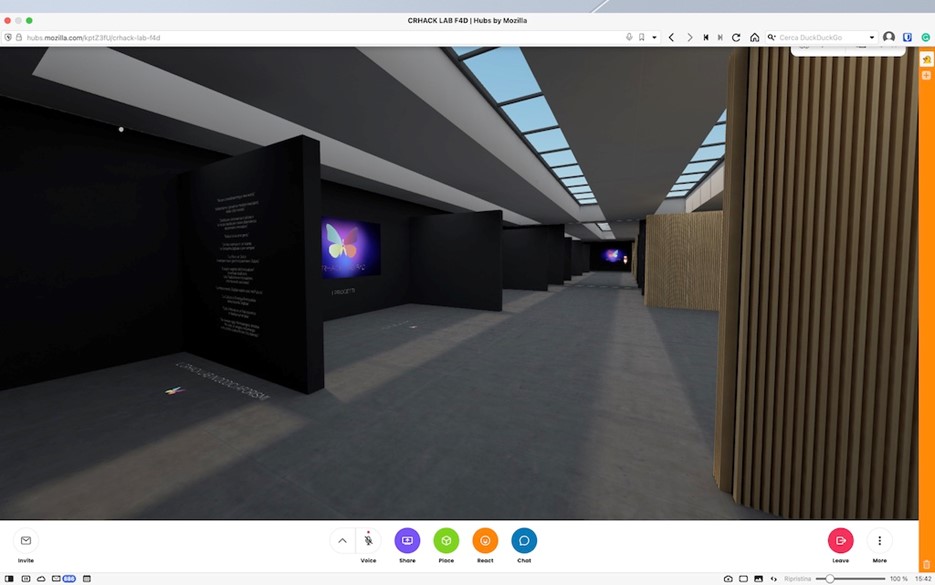This screenshot has height=585, width=935.
Task: Click the 15:42 clock in status bar
Action: (x=923, y=578)
